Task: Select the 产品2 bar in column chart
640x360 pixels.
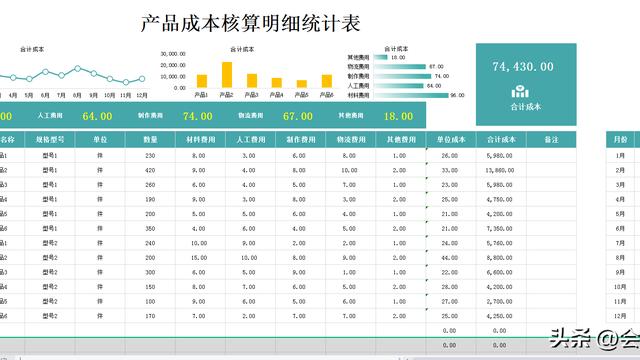Action: click(227, 75)
